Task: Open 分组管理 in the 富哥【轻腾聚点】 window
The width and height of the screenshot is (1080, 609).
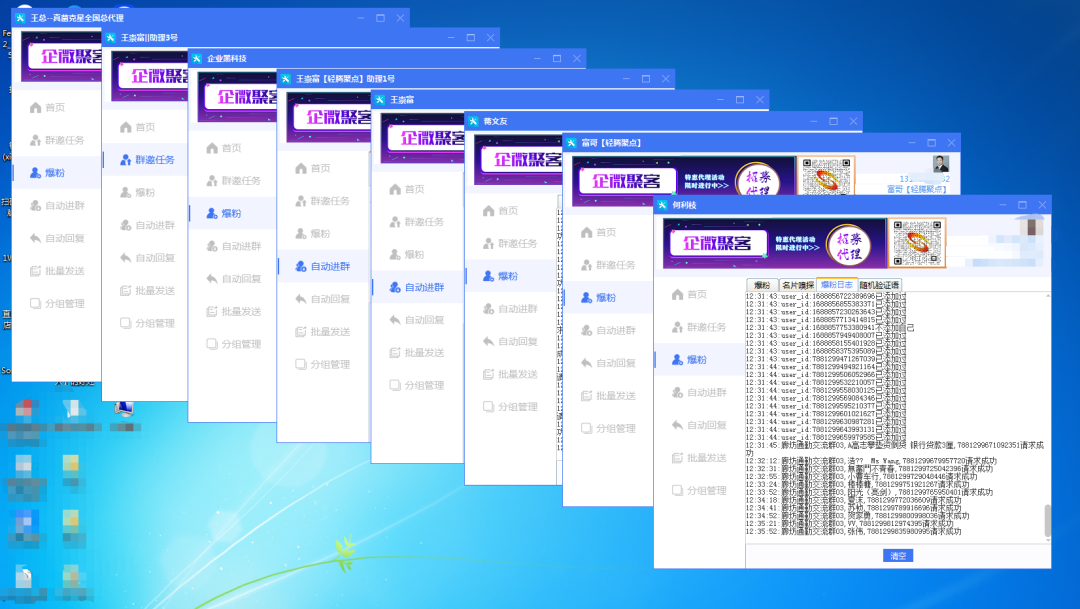Action: tap(608, 429)
